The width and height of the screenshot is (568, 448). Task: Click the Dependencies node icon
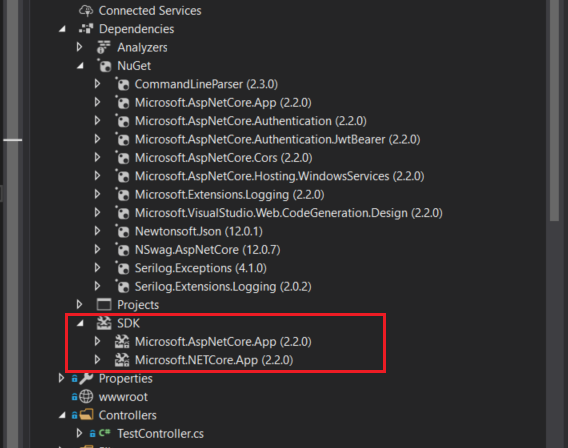[86, 29]
